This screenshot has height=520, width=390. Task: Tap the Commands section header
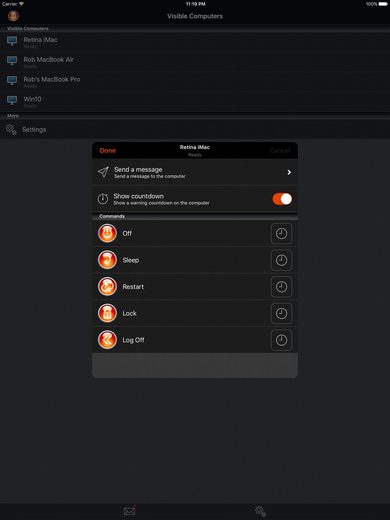112,216
